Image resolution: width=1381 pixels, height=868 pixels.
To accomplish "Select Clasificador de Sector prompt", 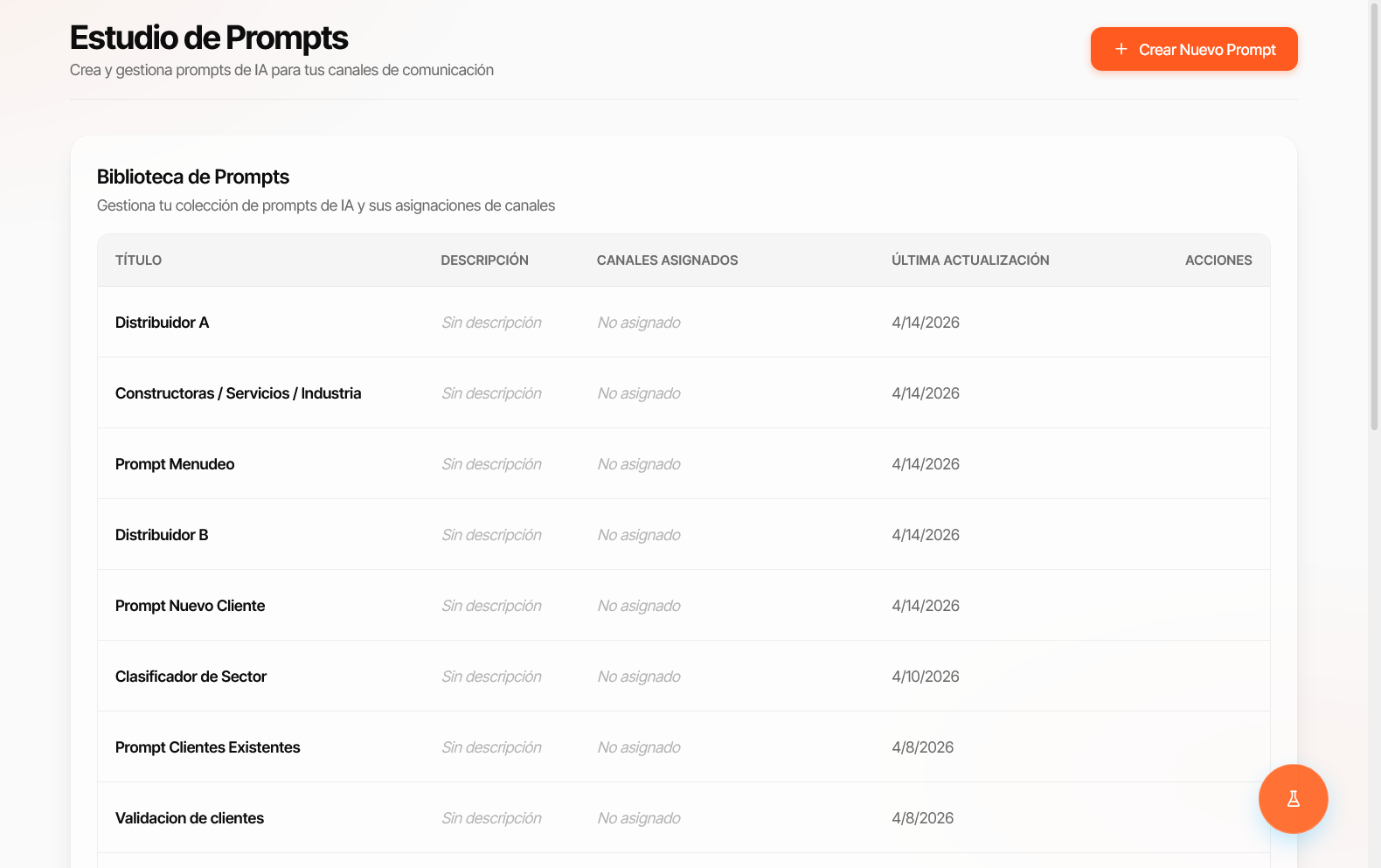I will tap(684, 676).
